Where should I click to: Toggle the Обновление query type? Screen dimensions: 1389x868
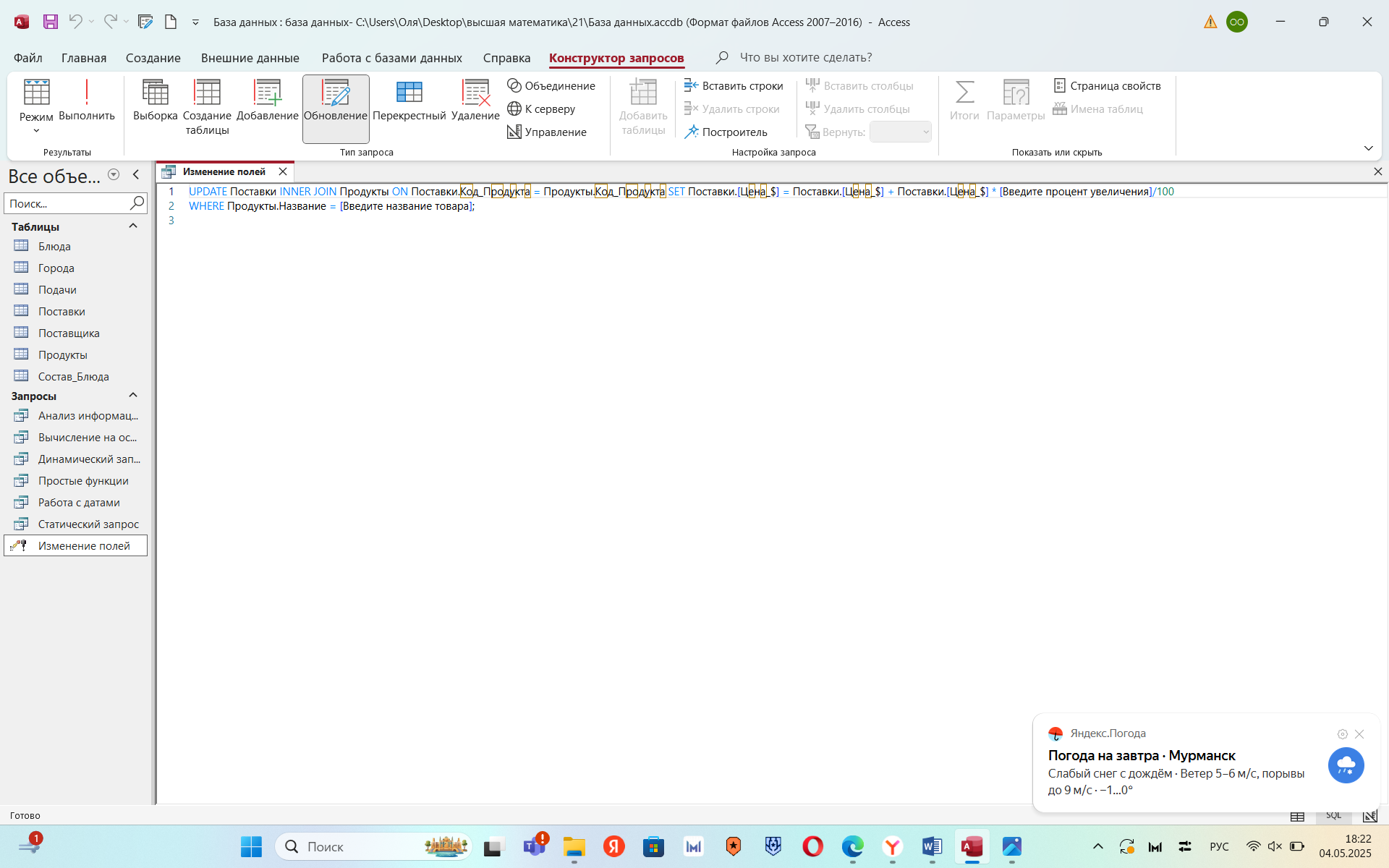click(336, 109)
